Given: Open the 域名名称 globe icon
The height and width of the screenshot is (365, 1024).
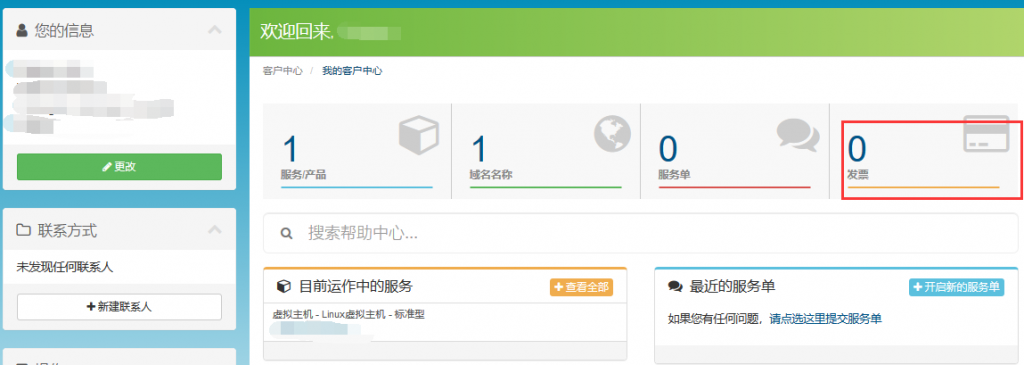Looking at the screenshot, I should [613, 133].
